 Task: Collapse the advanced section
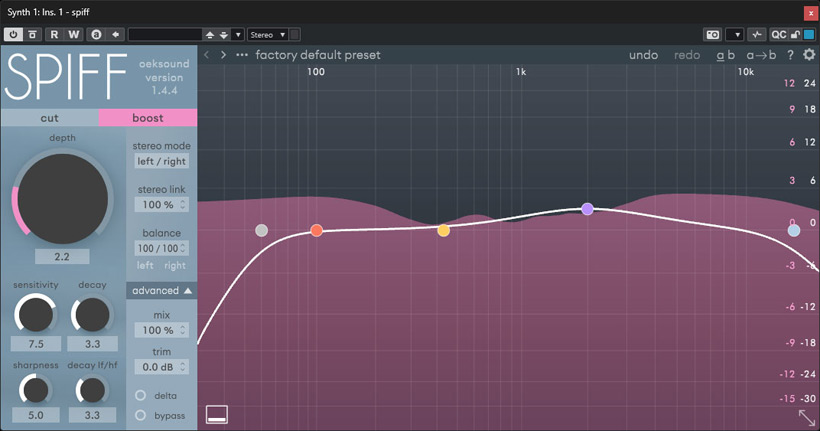162,290
